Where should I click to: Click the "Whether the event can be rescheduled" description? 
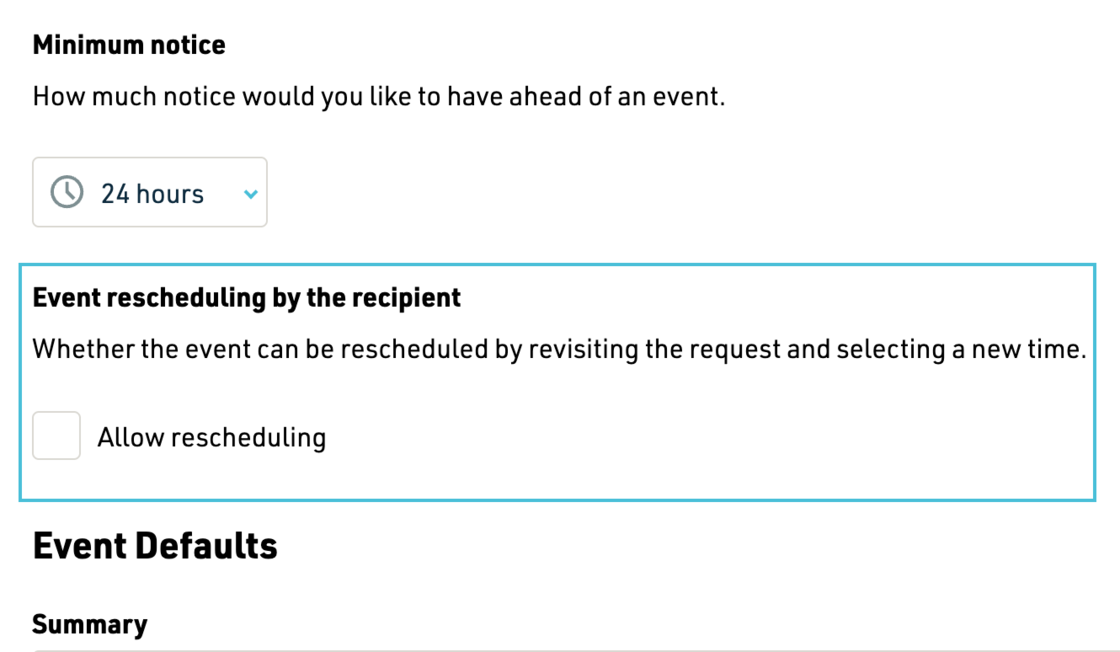[559, 350]
